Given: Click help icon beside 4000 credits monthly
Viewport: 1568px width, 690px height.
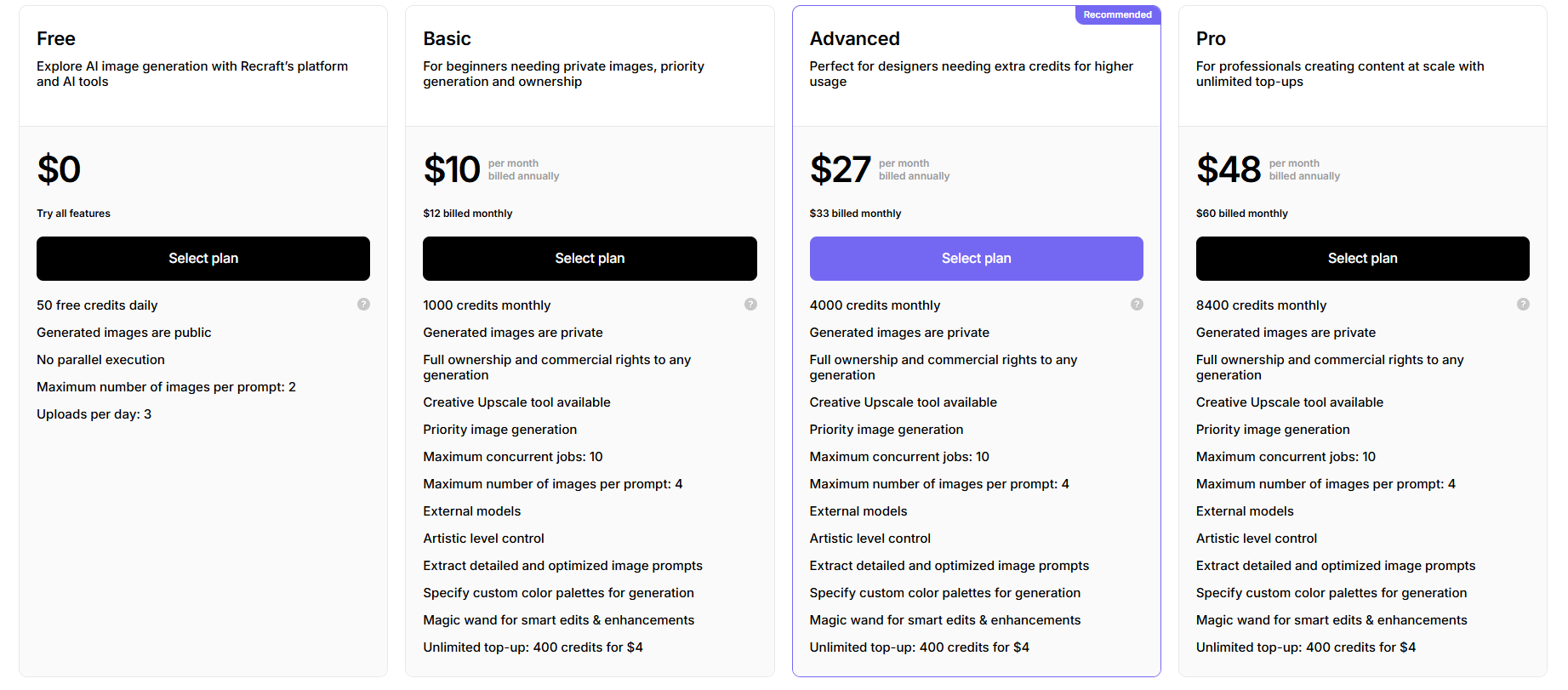Looking at the screenshot, I should point(1137,305).
